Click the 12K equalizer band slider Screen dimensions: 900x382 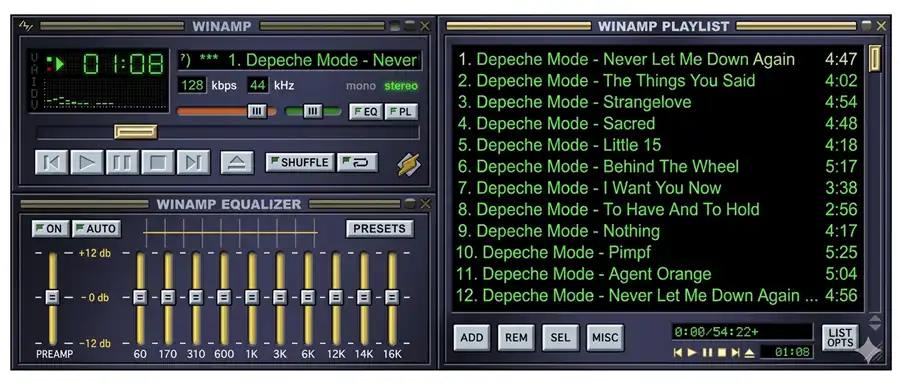336,297
